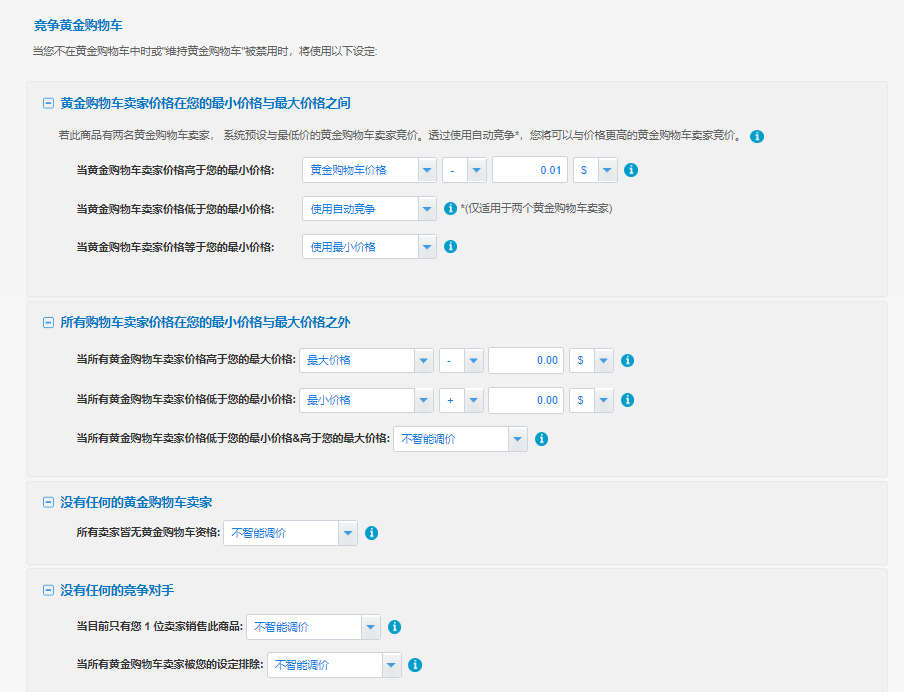Open the 使用最小价格 dropdown
The width and height of the screenshot is (904, 692).
tap(369, 247)
